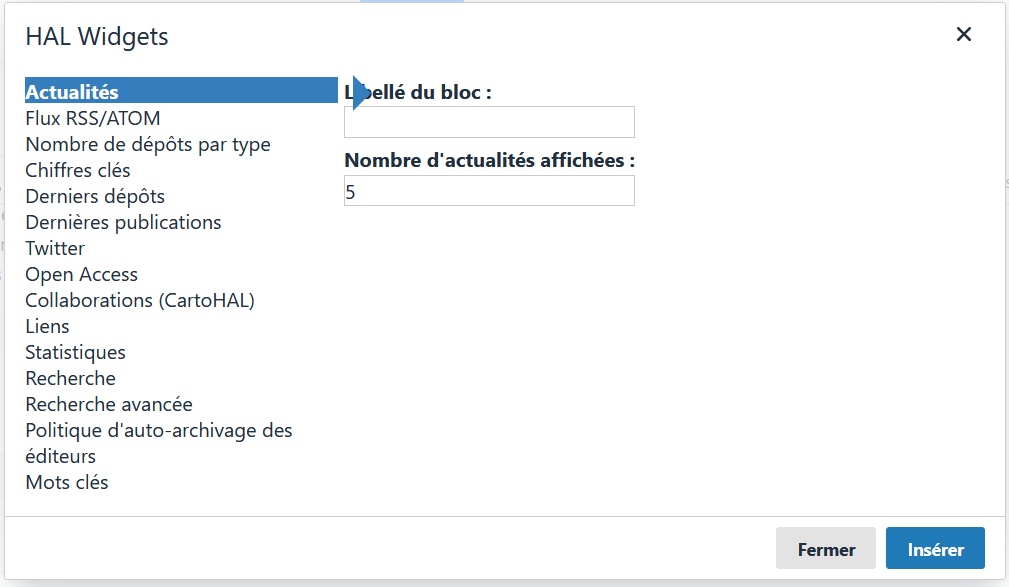Select the Liens widget

(x=47, y=326)
